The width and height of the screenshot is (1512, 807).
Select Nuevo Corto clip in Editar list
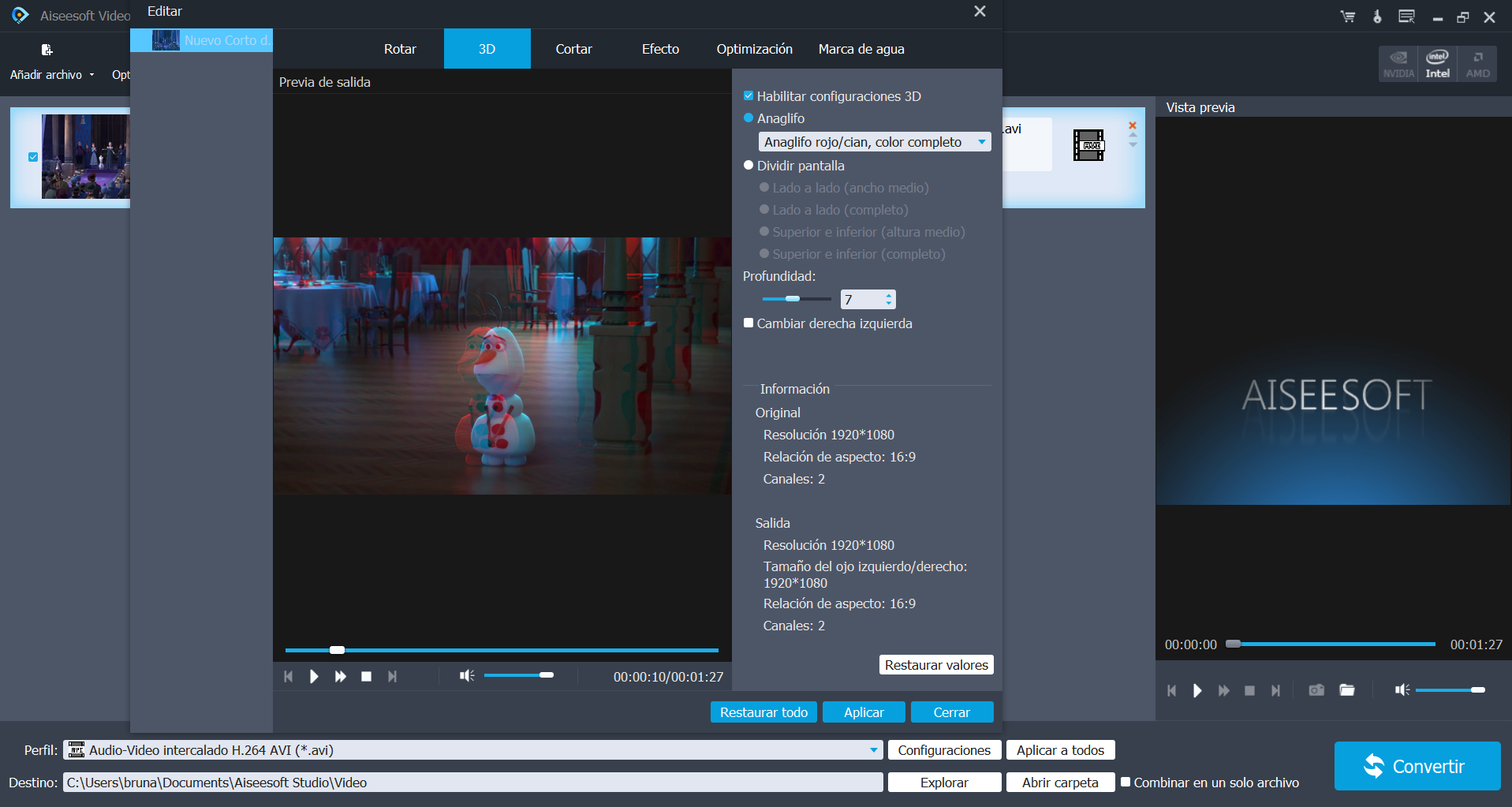click(x=201, y=40)
